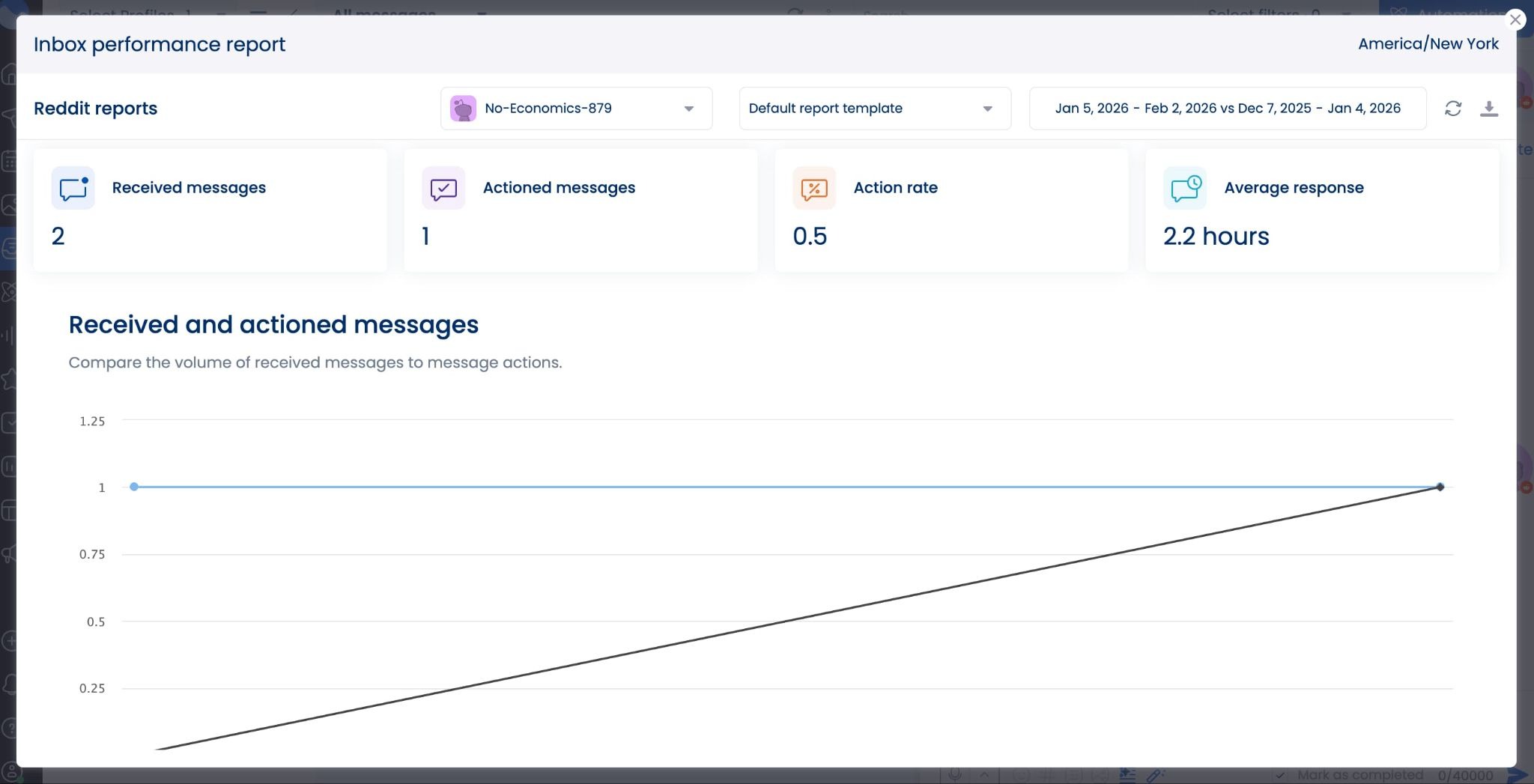Click the America/New York timezone label
The image size is (1534, 784).
coord(1427,43)
